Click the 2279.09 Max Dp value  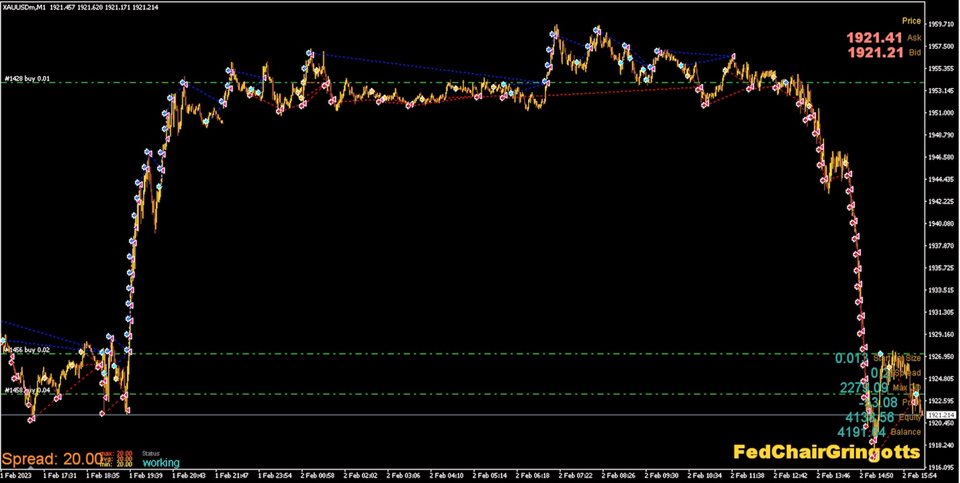pyautogui.click(x=863, y=388)
